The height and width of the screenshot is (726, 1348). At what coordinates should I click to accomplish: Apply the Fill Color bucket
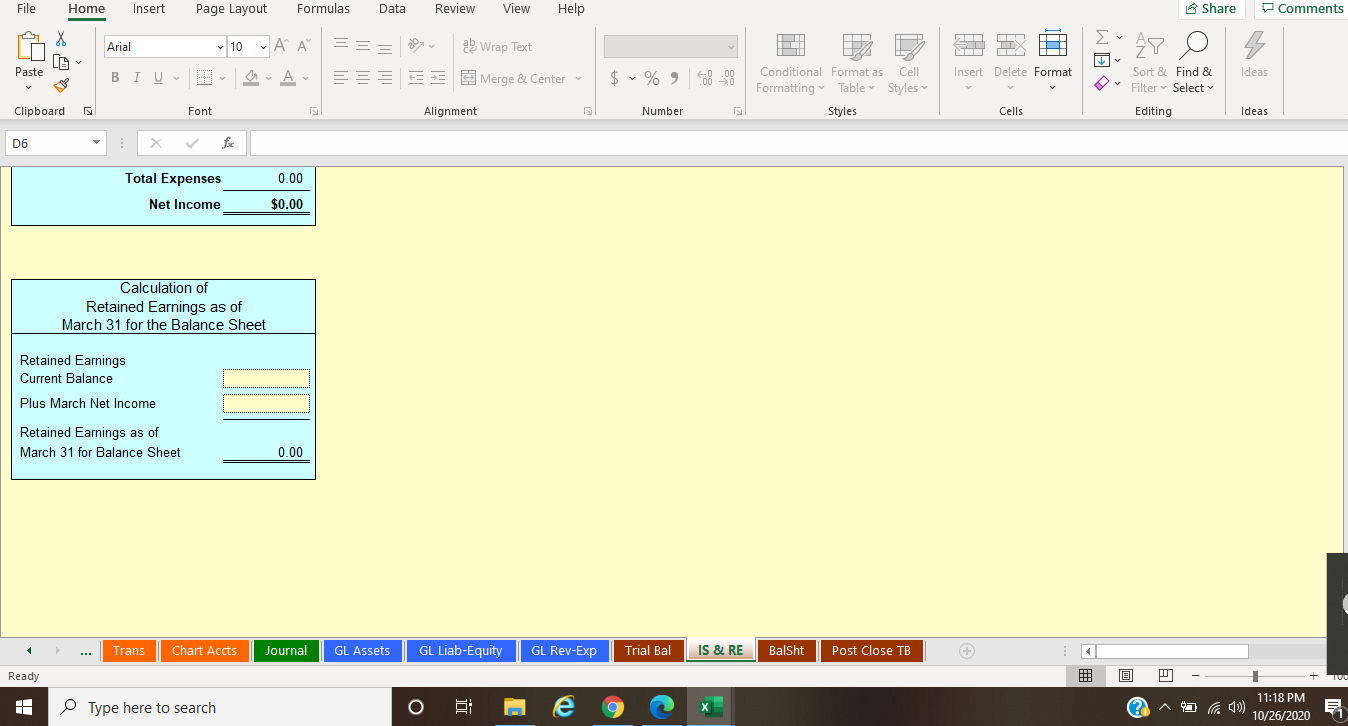tap(251, 78)
